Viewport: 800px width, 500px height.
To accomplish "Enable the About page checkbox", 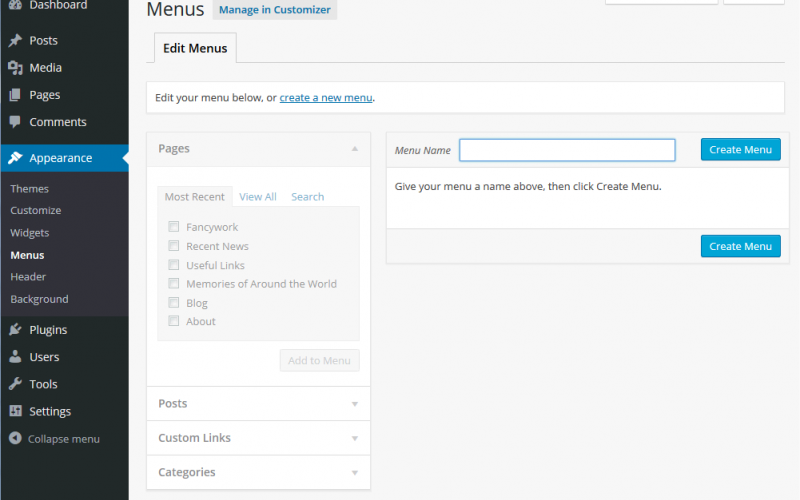I will (x=174, y=321).
